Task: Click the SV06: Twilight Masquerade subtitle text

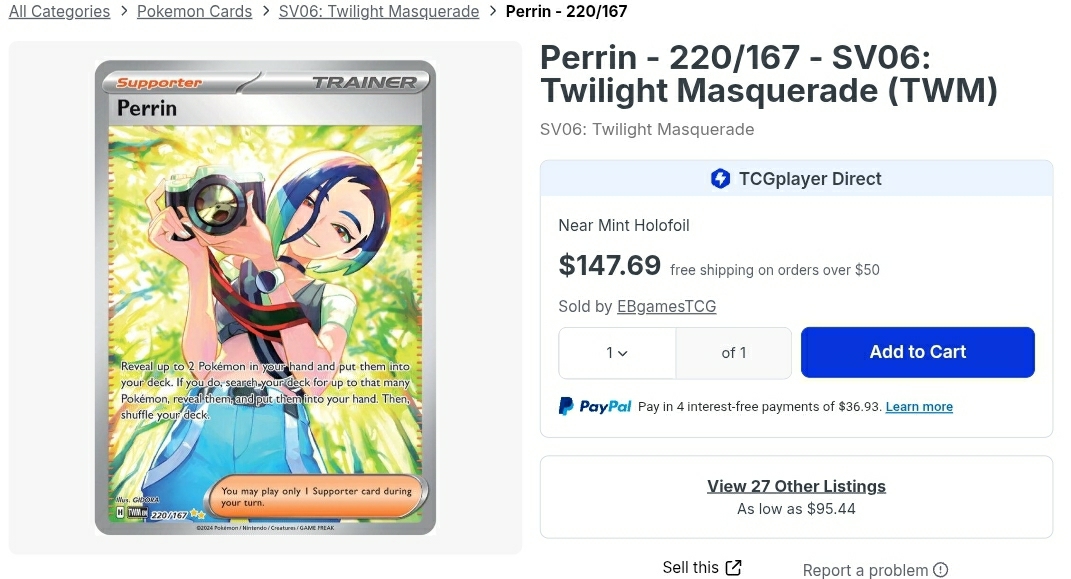Action: tap(647, 130)
